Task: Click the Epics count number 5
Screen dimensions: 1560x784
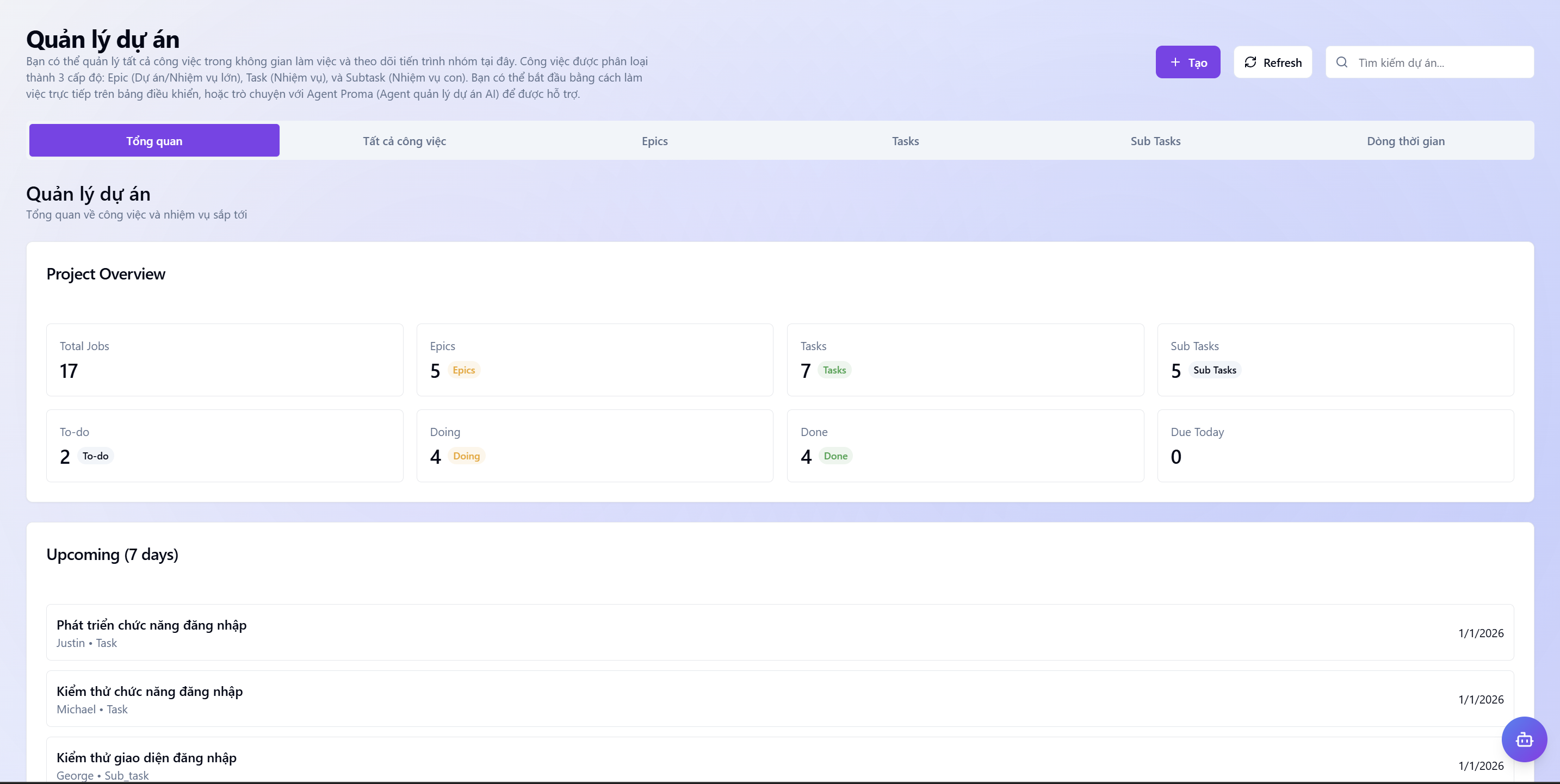Action: pyautogui.click(x=435, y=370)
